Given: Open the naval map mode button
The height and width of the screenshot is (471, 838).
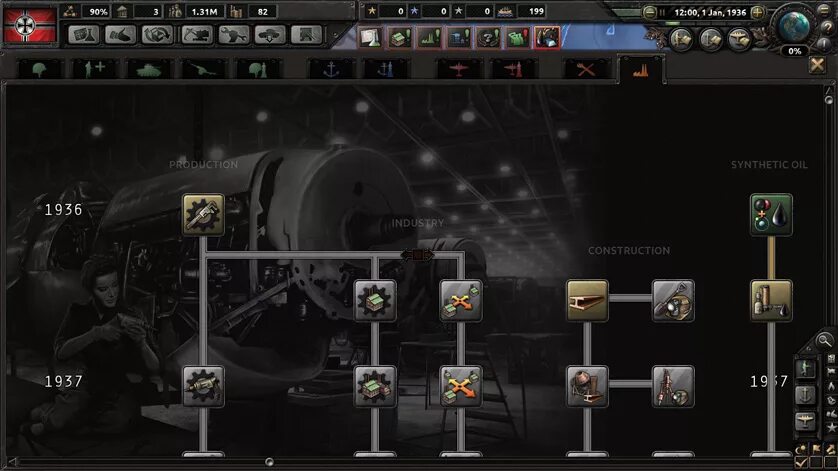Looking at the screenshot, I should 711,39.
